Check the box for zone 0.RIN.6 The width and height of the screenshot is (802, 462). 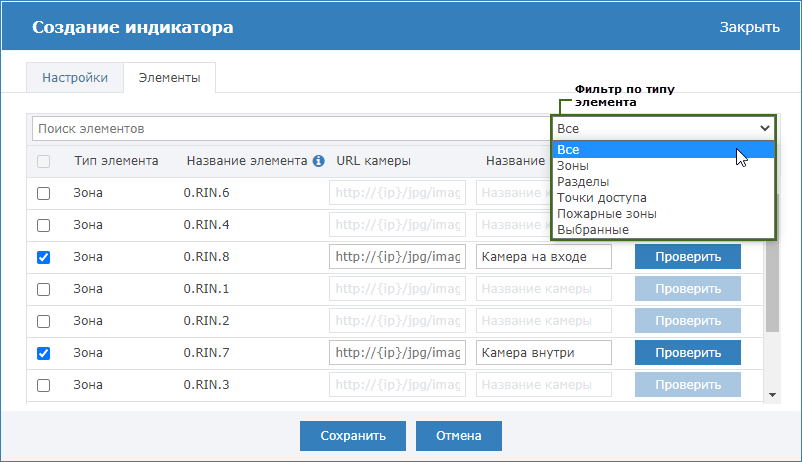coord(44,193)
